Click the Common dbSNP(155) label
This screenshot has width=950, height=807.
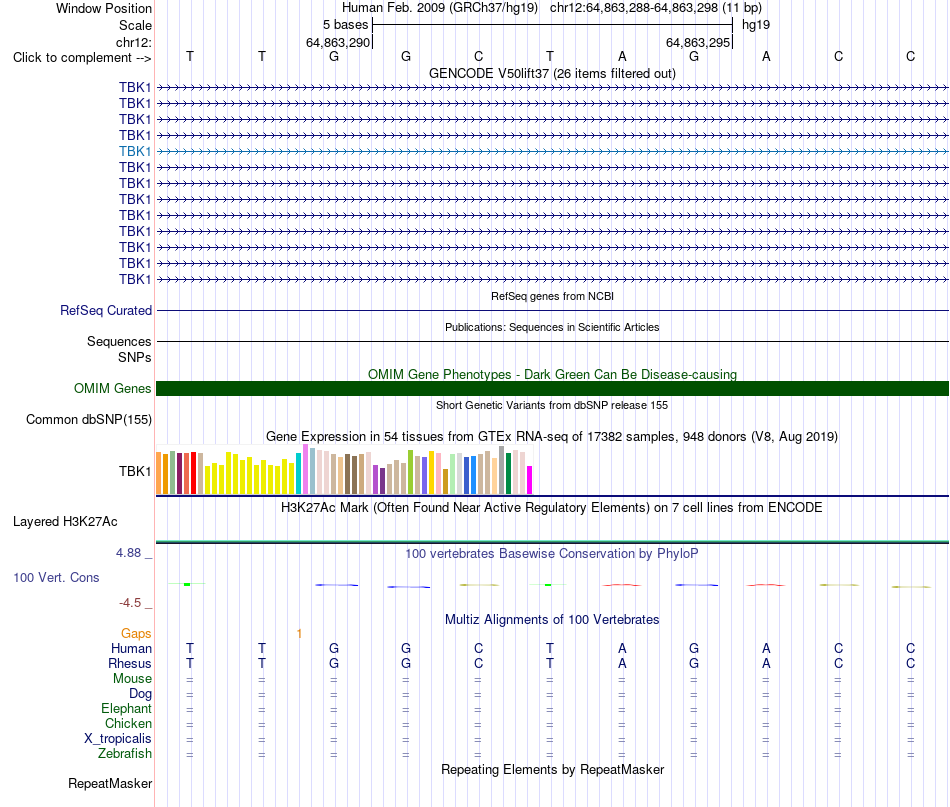pos(88,419)
